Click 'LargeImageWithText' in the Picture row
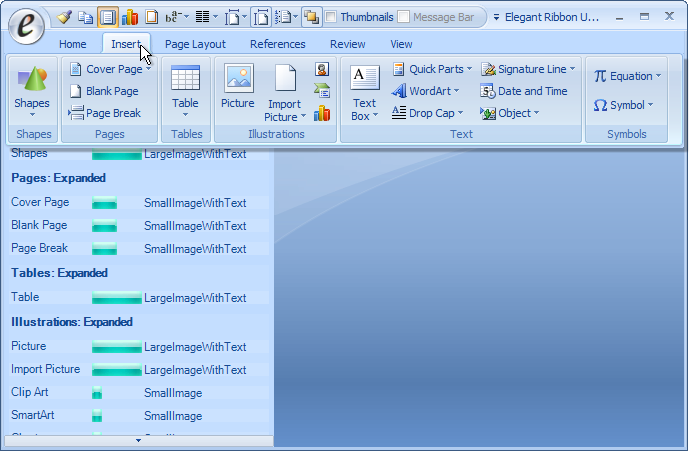Viewport: 689px width, 451px height. 195,347
